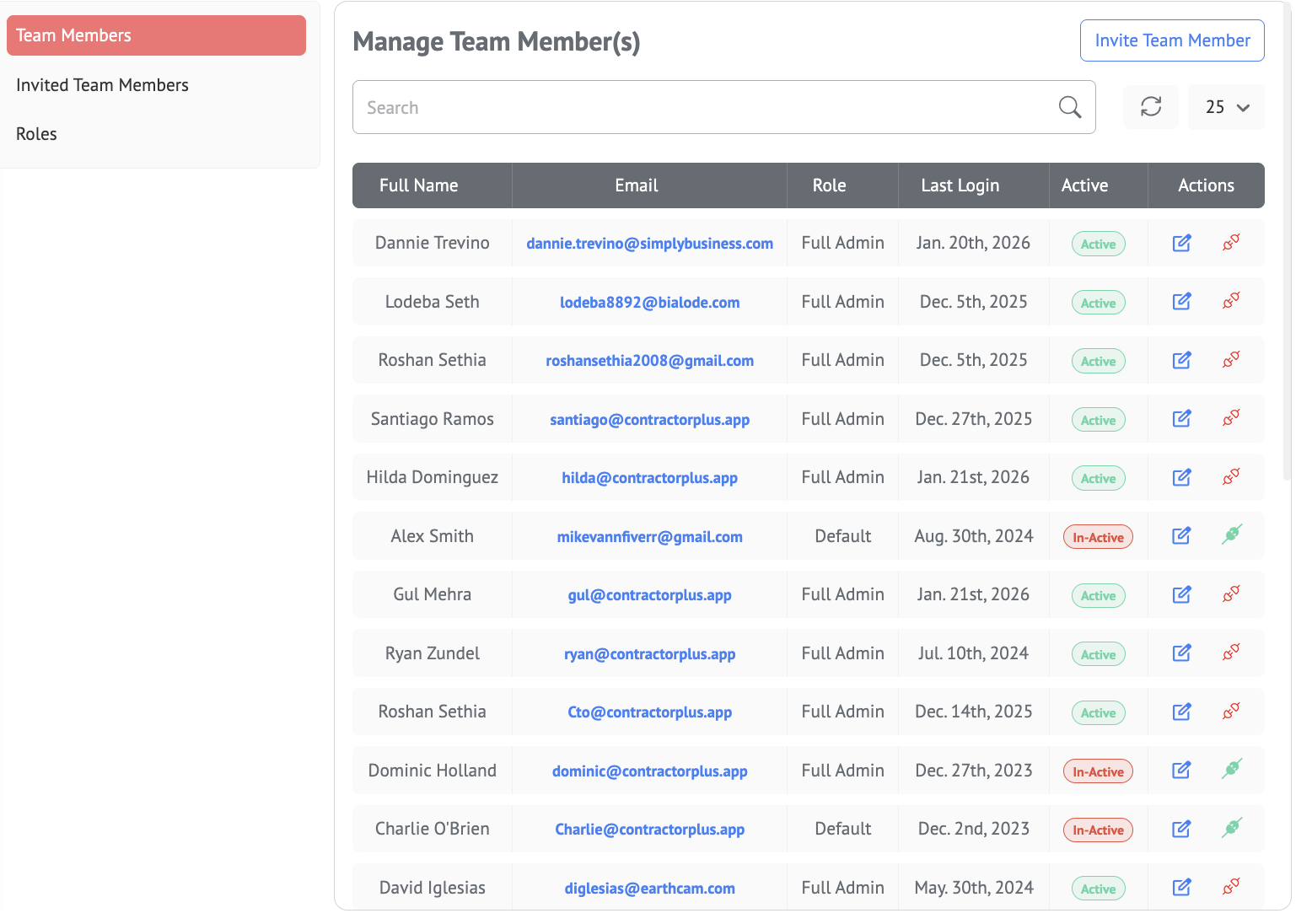Open the 25 rows-per-page dropdown

pyautogui.click(x=1226, y=107)
